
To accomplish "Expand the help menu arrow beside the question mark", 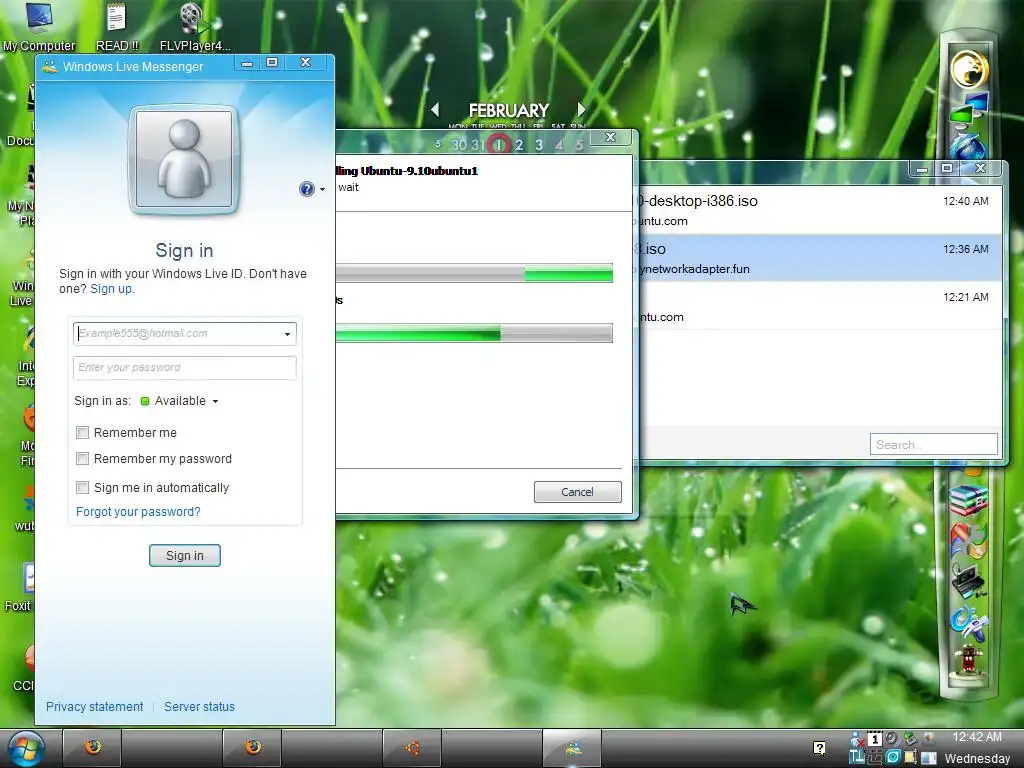I will pos(322,189).
